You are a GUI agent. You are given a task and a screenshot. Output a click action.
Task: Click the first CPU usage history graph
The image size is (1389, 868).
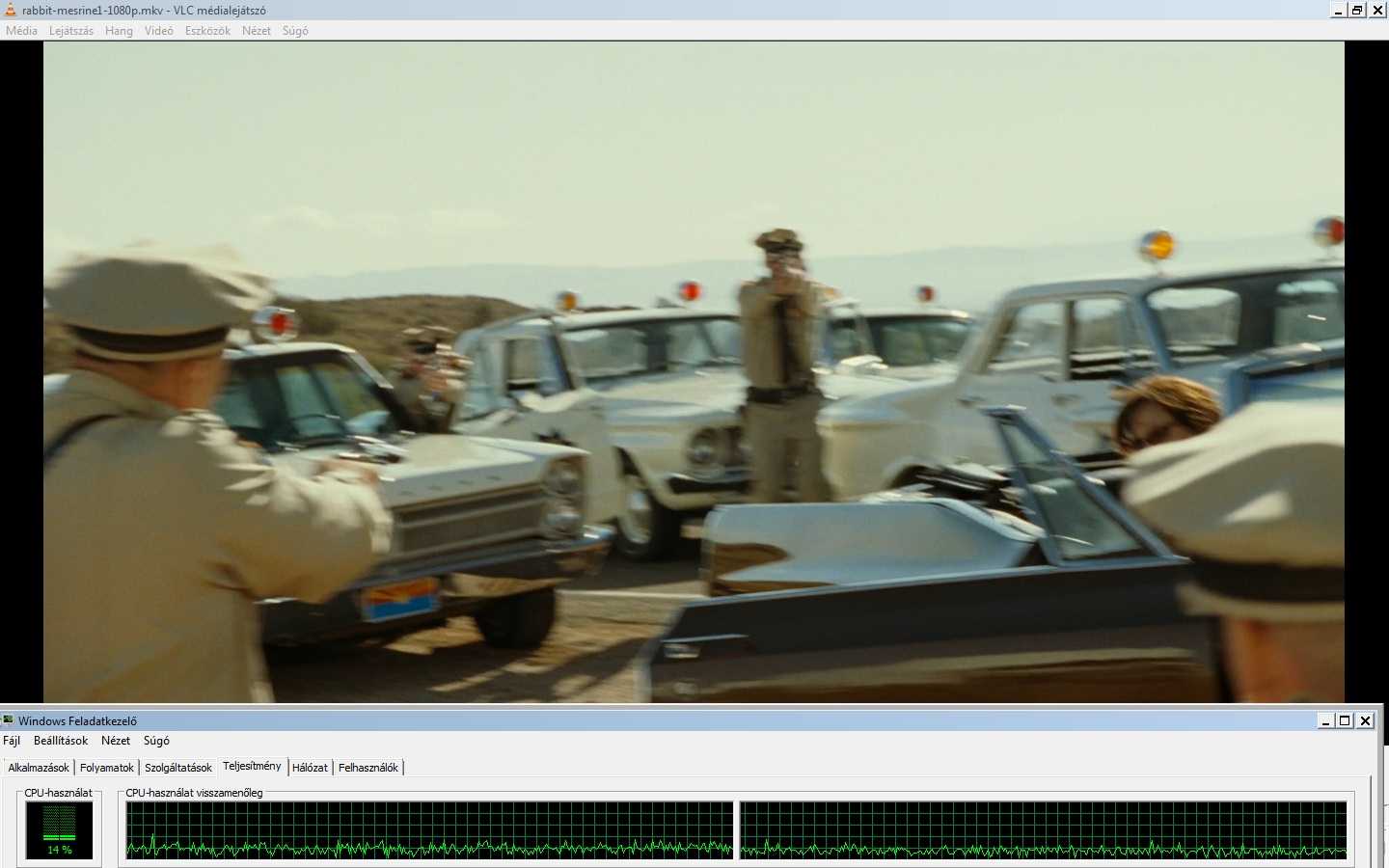(x=429, y=830)
